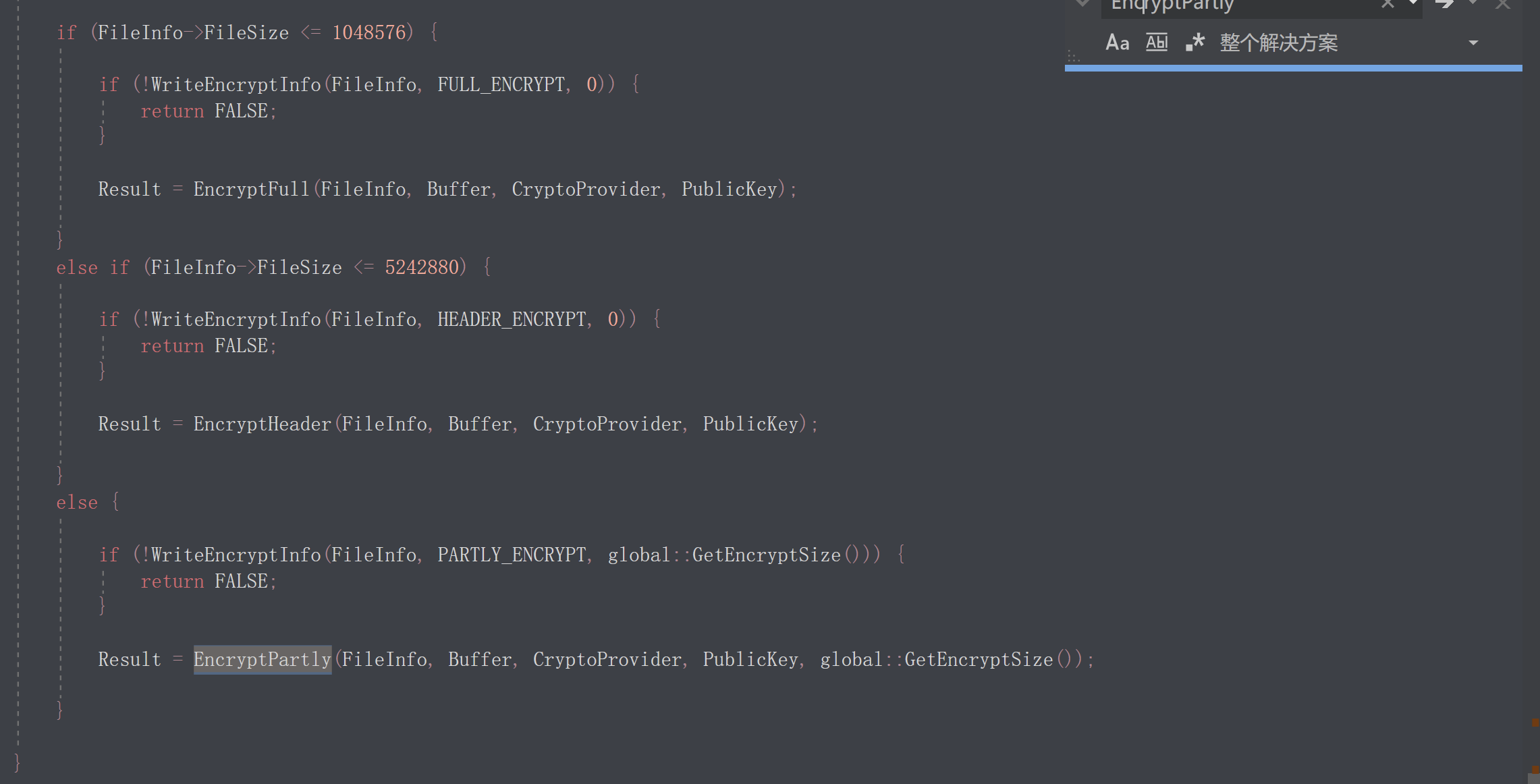Image resolution: width=1540 pixels, height=784 pixels.
Task: Click the 5242880 numeric literal
Action: (422, 267)
